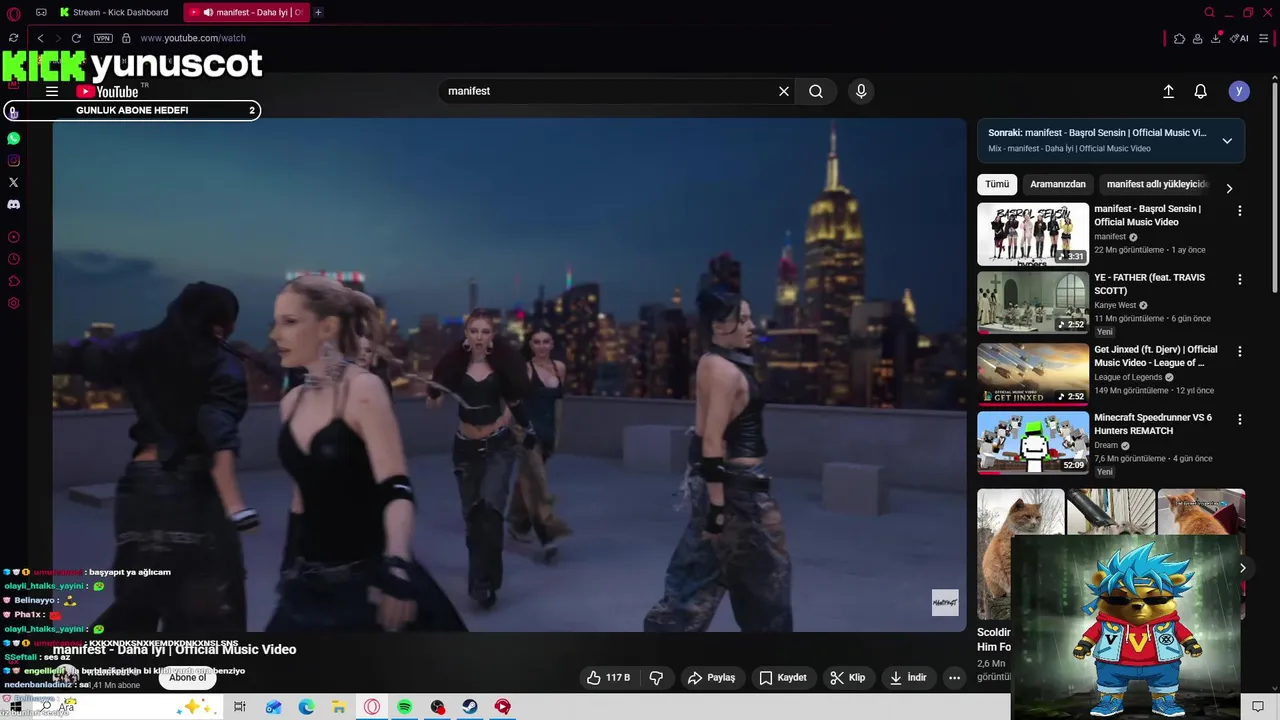Open options menu for Başrol Sensin video
This screenshot has width=1280, height=720.
1240,211
